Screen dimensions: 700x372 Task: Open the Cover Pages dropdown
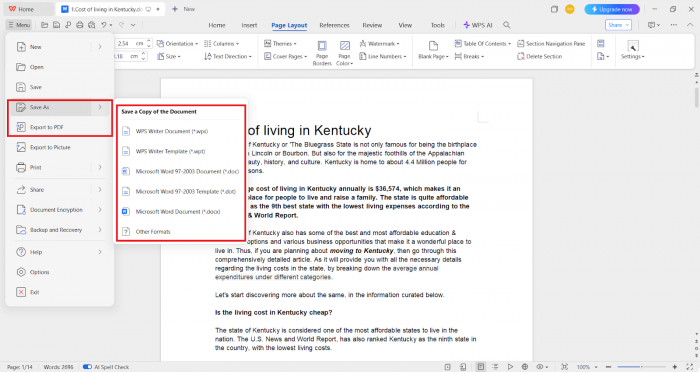[x=285, y=56]
